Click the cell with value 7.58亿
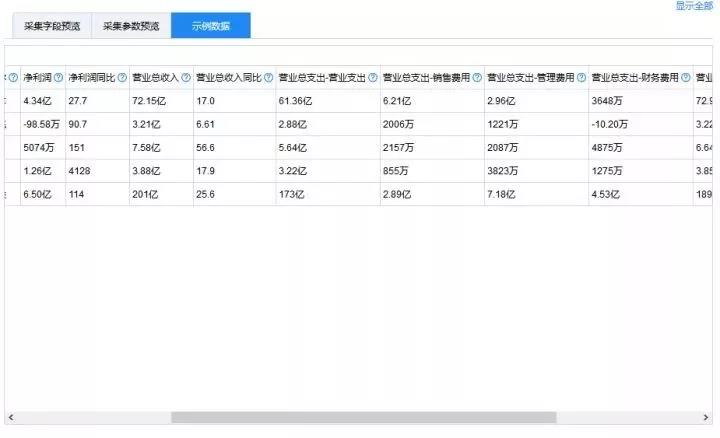The image size is (720, 438). click(161, 148)
